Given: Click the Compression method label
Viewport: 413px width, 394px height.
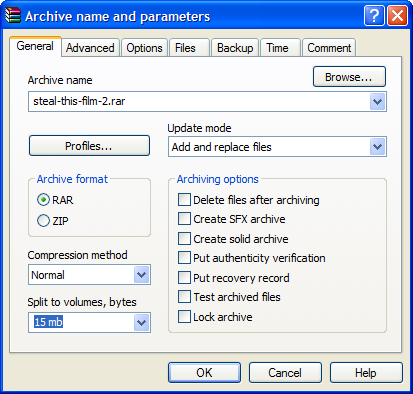Looking at the screenshot, I should [x=77, y=255].
